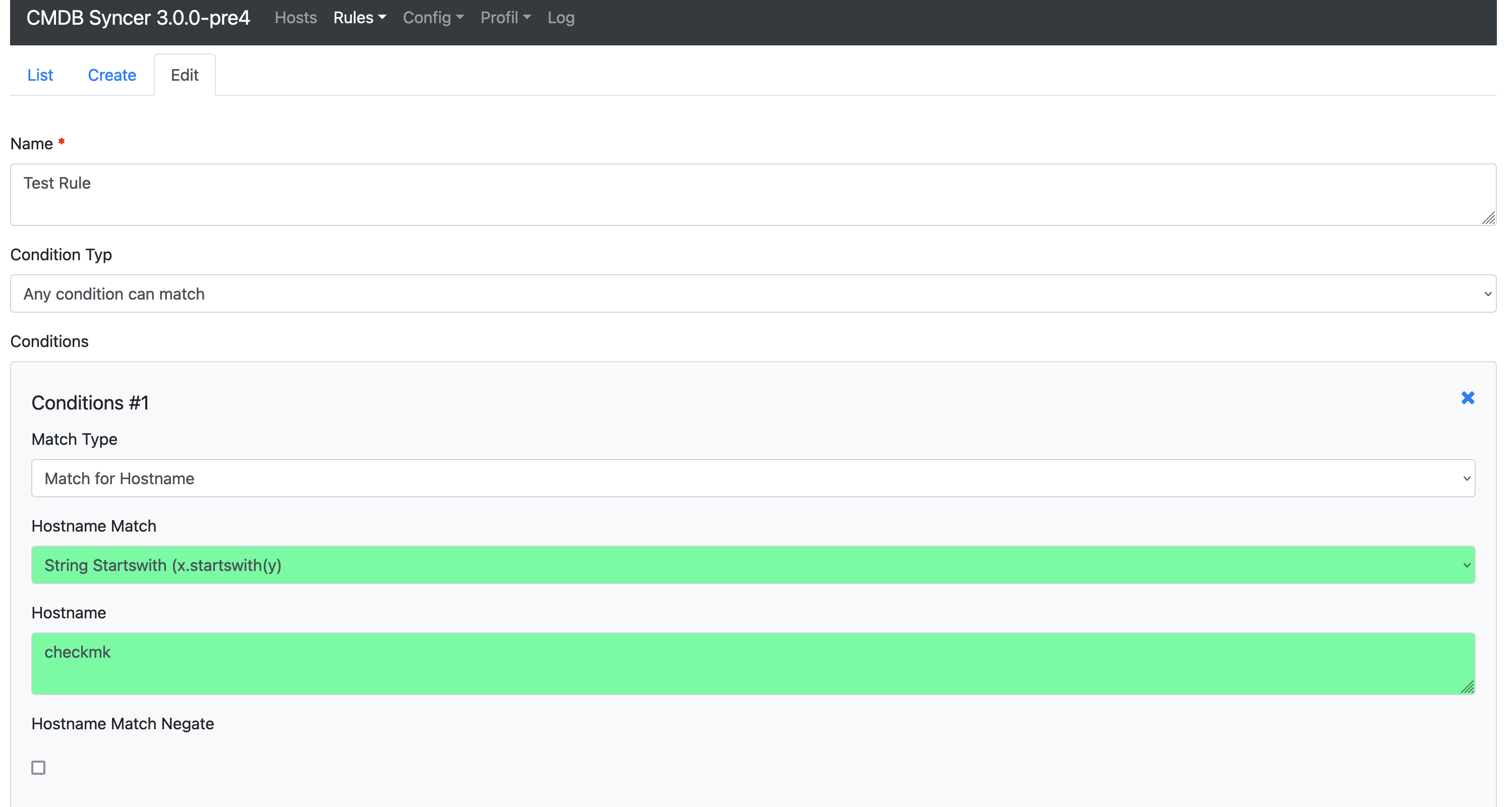
Task: Switch to the Create tab
Action: [111, 75]
